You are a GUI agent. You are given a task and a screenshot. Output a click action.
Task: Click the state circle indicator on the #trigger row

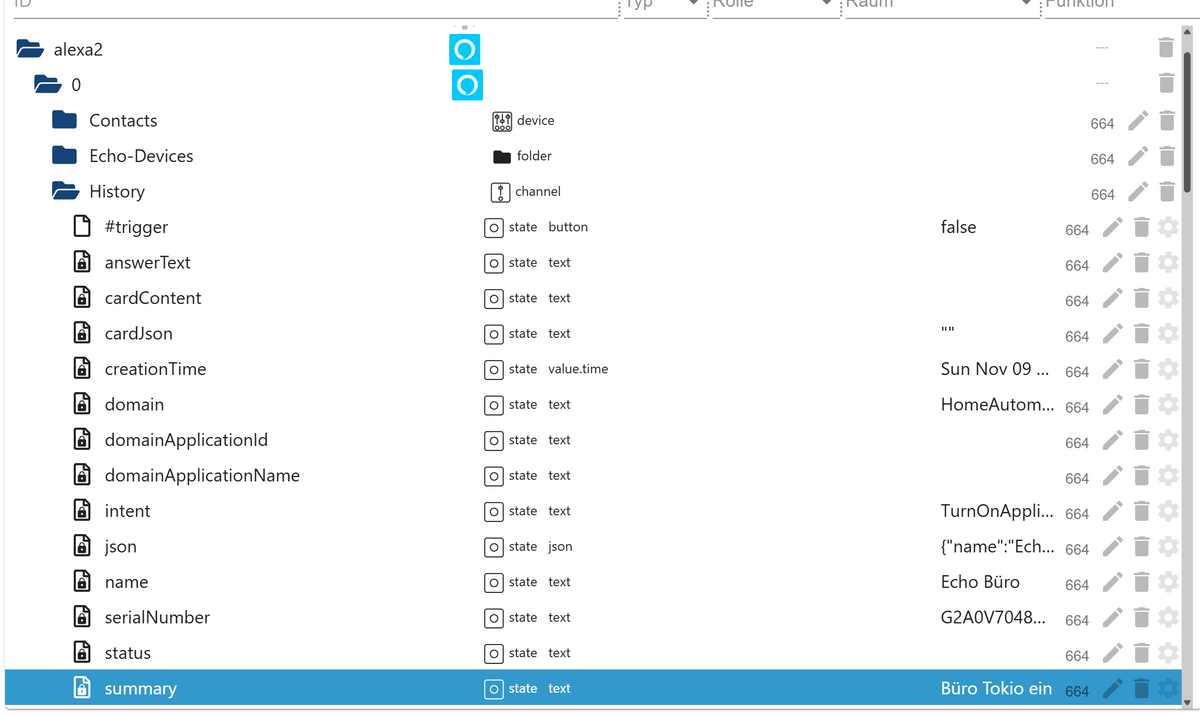(494, 227)
